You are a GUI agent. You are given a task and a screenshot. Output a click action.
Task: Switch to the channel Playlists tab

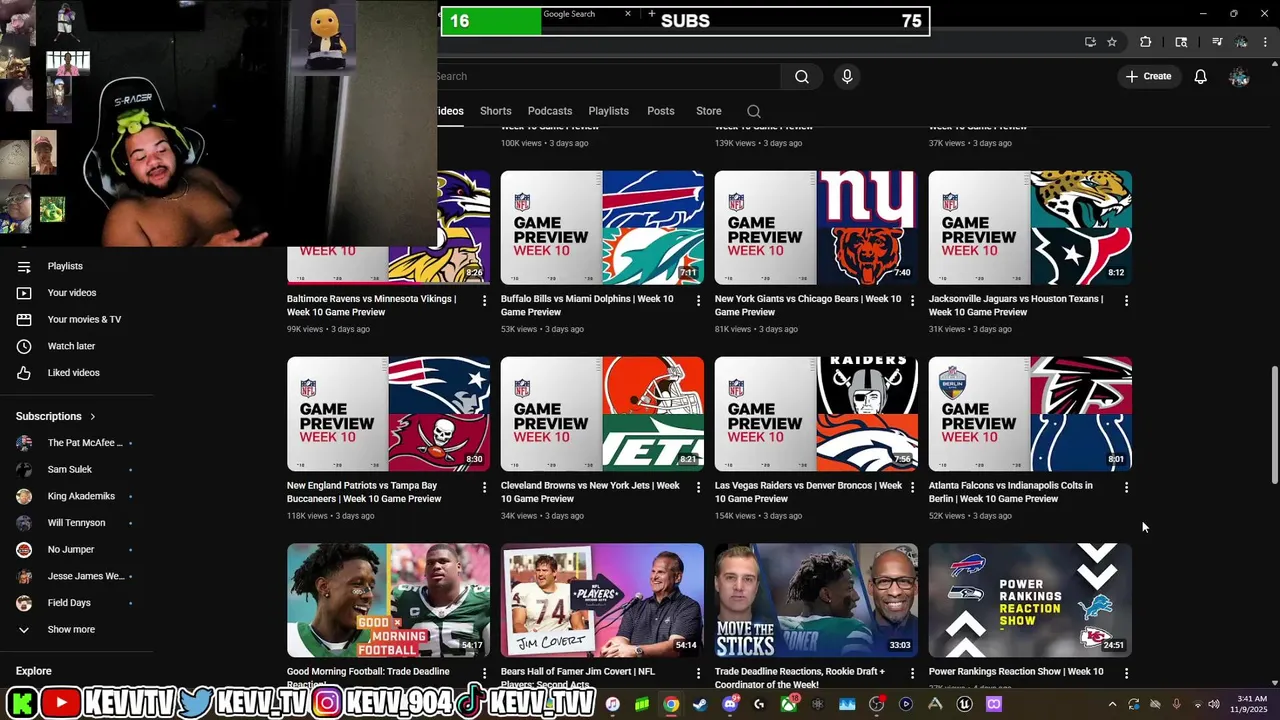[x=608, y=111]
